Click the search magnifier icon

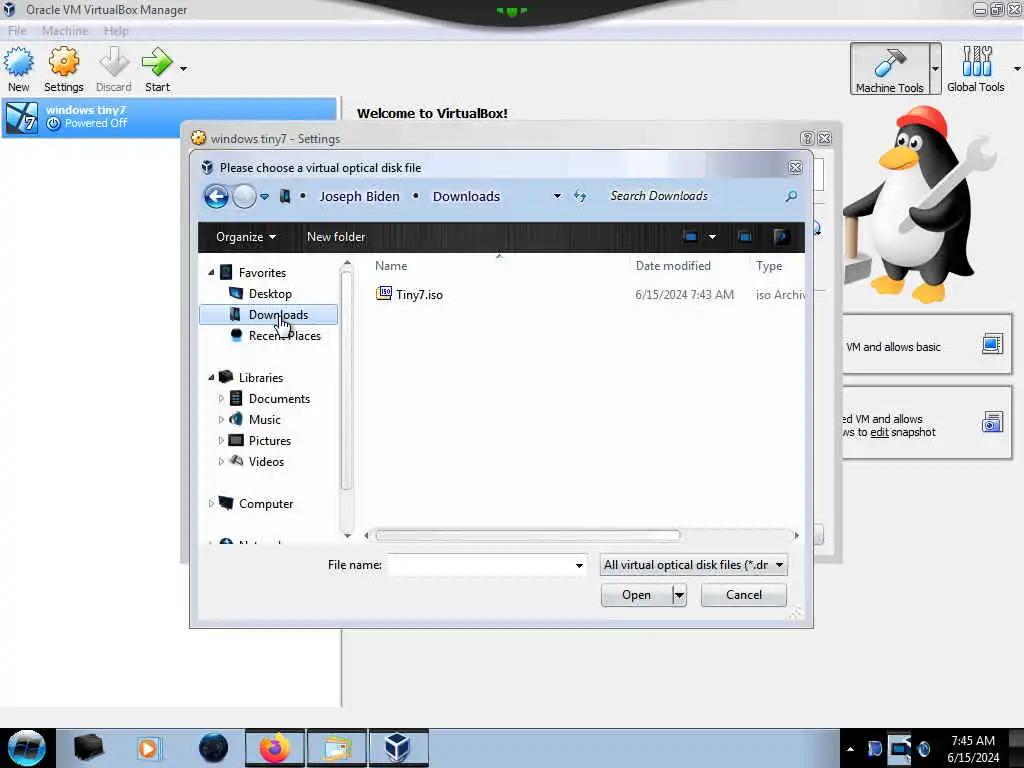(791, 196)
